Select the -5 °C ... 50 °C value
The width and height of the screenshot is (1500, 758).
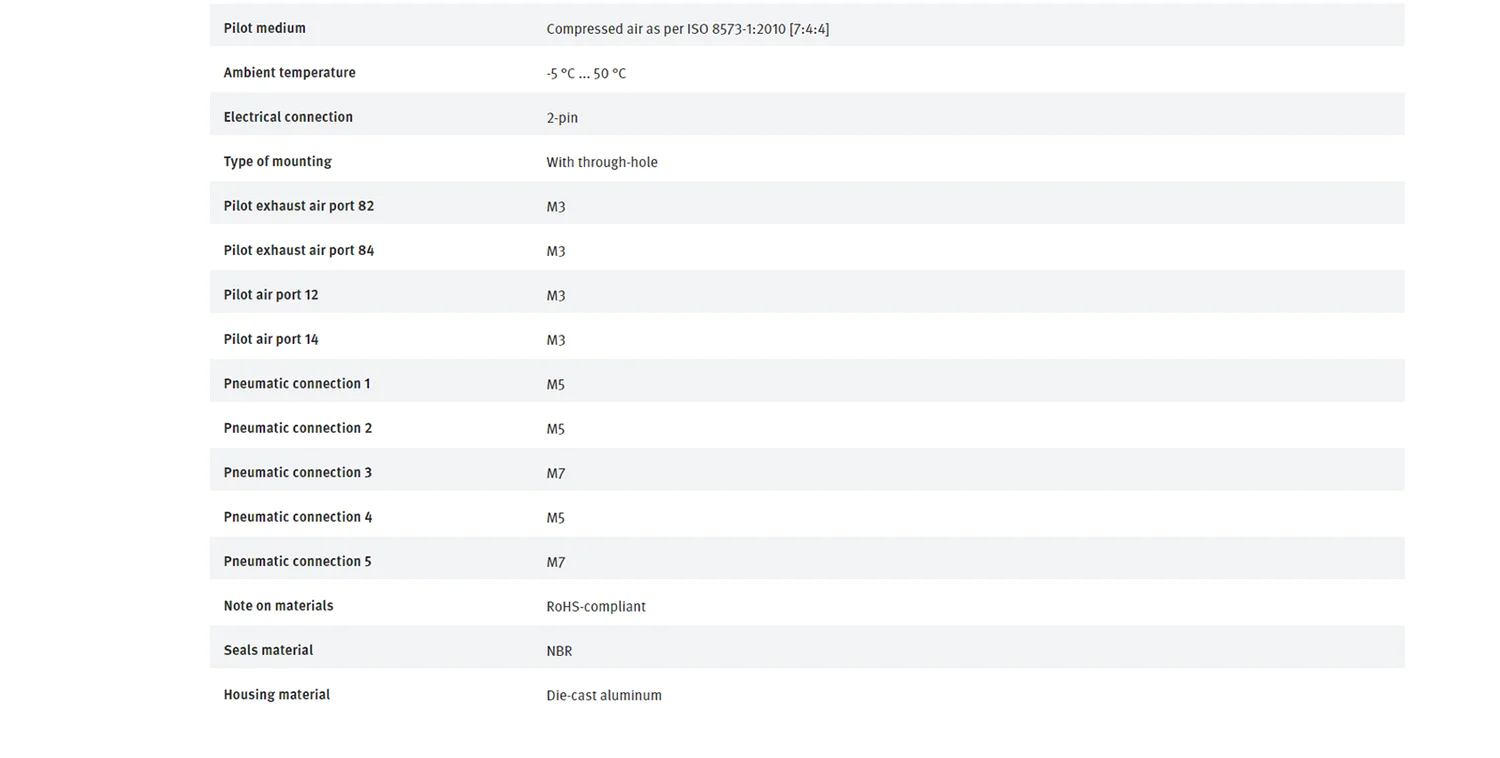click(x=586, y=74)
